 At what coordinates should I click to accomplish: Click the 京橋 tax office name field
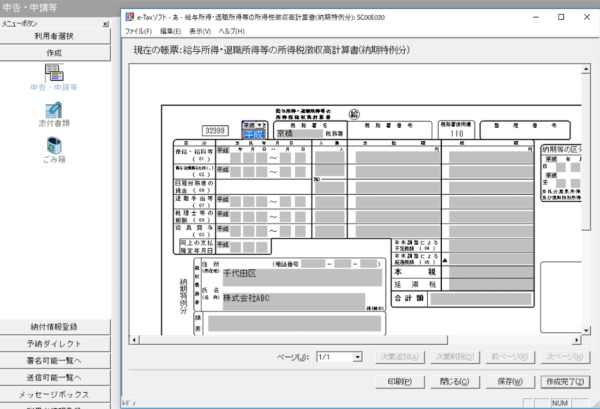300,134
